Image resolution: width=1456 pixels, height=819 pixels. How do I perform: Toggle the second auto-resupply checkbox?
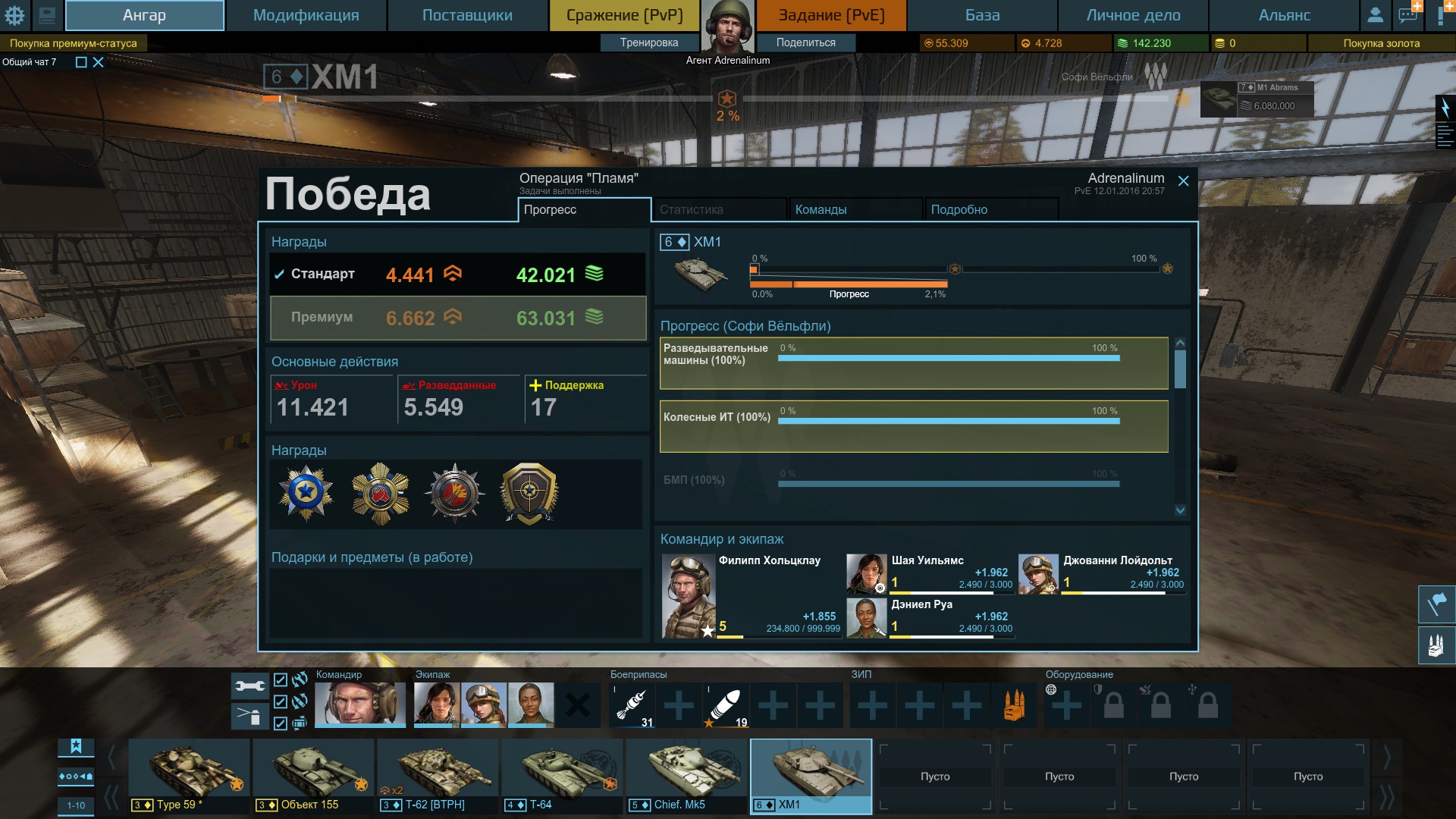point(281,701)
